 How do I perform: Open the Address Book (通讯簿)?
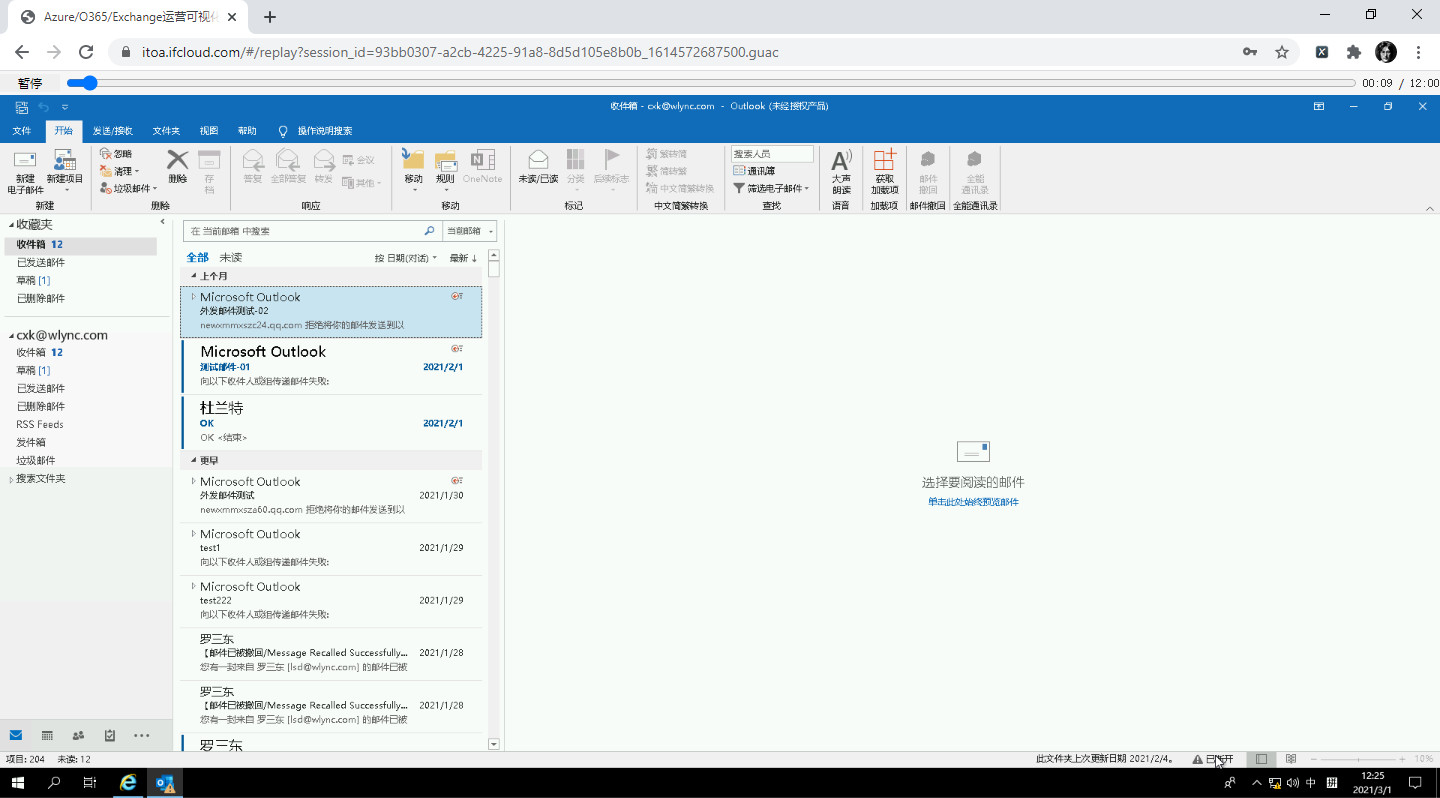coord(754,171)
